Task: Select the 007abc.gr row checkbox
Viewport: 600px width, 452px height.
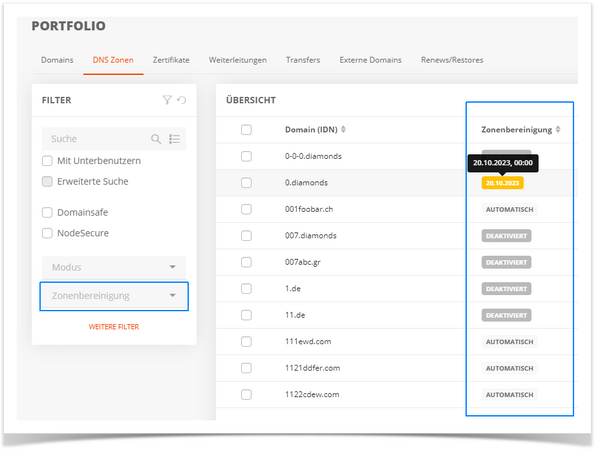Action: click(x=246, y=262)
